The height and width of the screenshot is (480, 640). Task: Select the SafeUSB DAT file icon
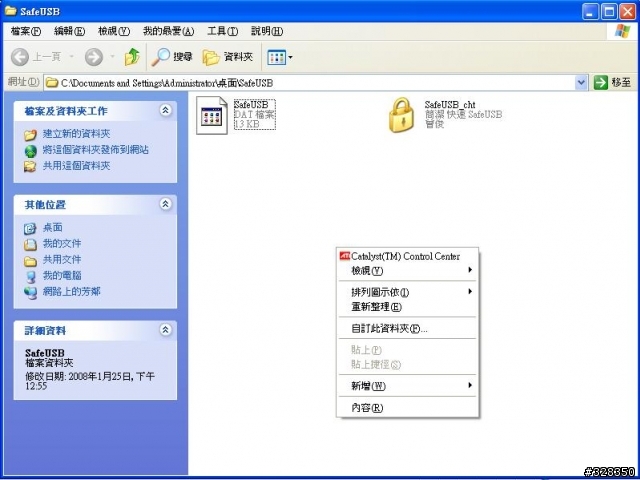click(212, 116)
